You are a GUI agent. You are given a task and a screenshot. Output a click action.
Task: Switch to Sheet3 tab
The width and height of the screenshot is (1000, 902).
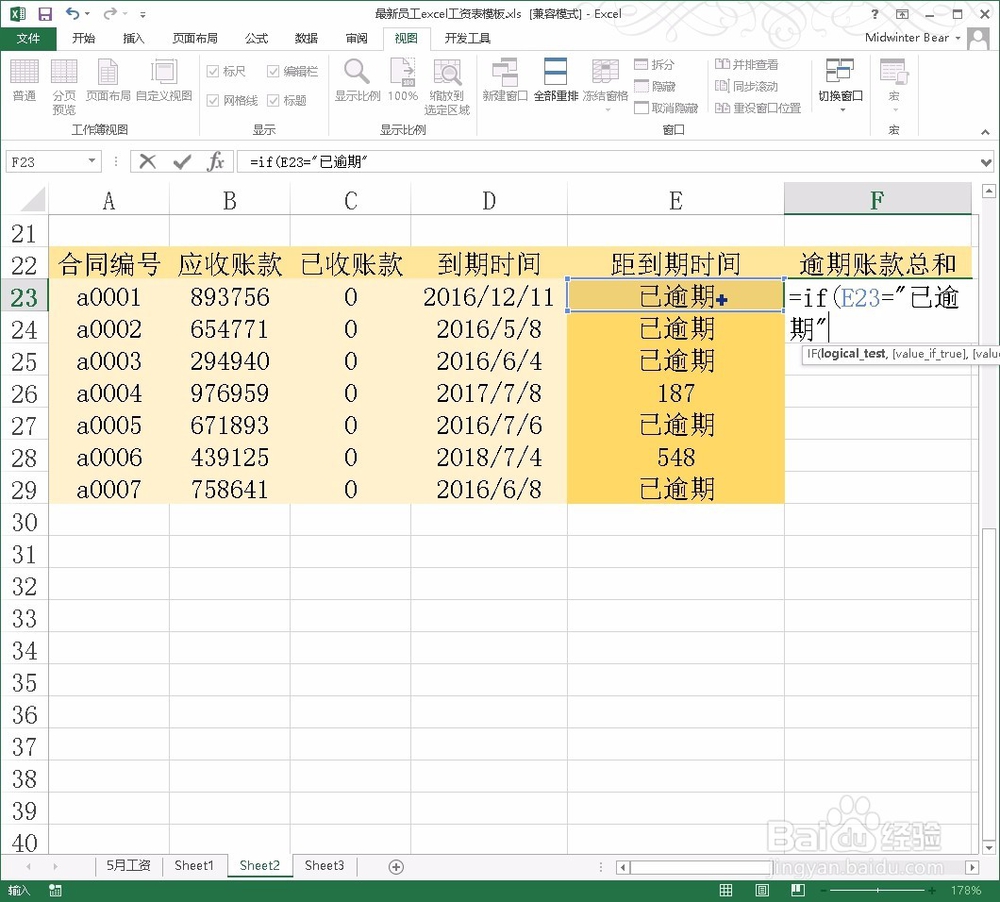[324, 866]
